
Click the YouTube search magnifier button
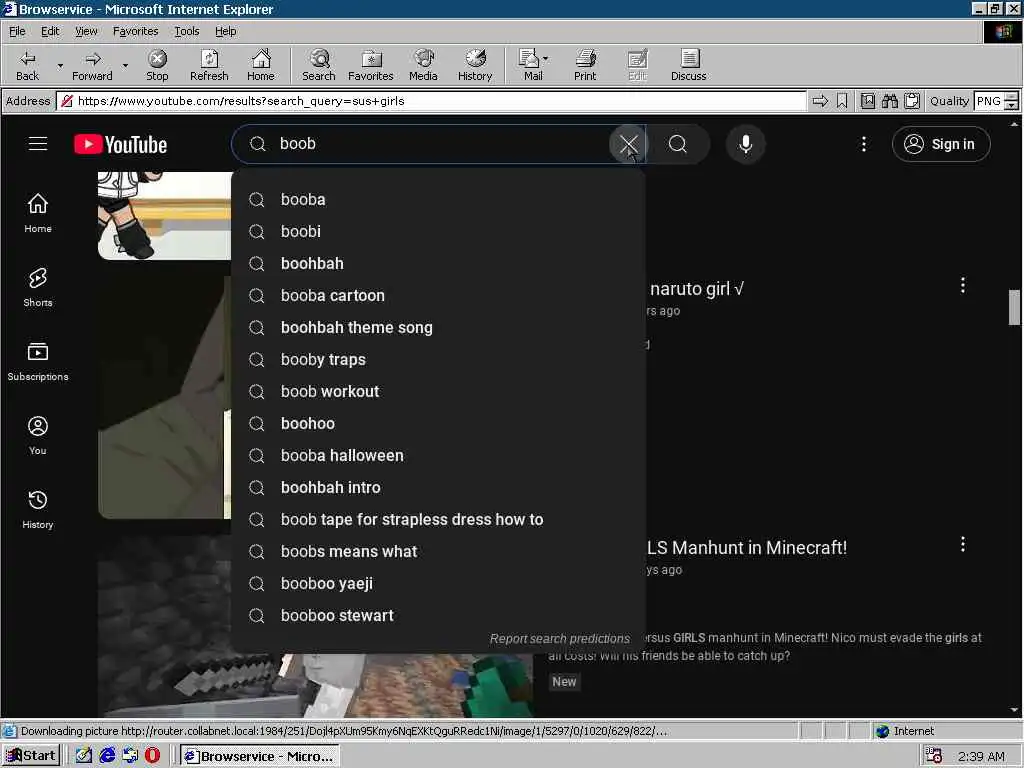click(x=678, y=144)
